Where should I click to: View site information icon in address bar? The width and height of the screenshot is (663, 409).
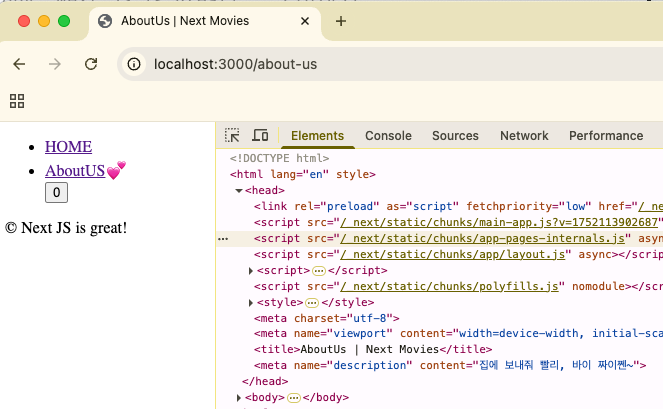134,64
